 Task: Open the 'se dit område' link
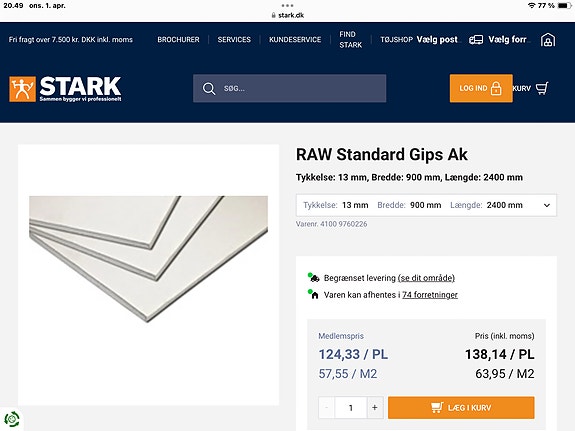pyautogui.click(x=426, y=278)
